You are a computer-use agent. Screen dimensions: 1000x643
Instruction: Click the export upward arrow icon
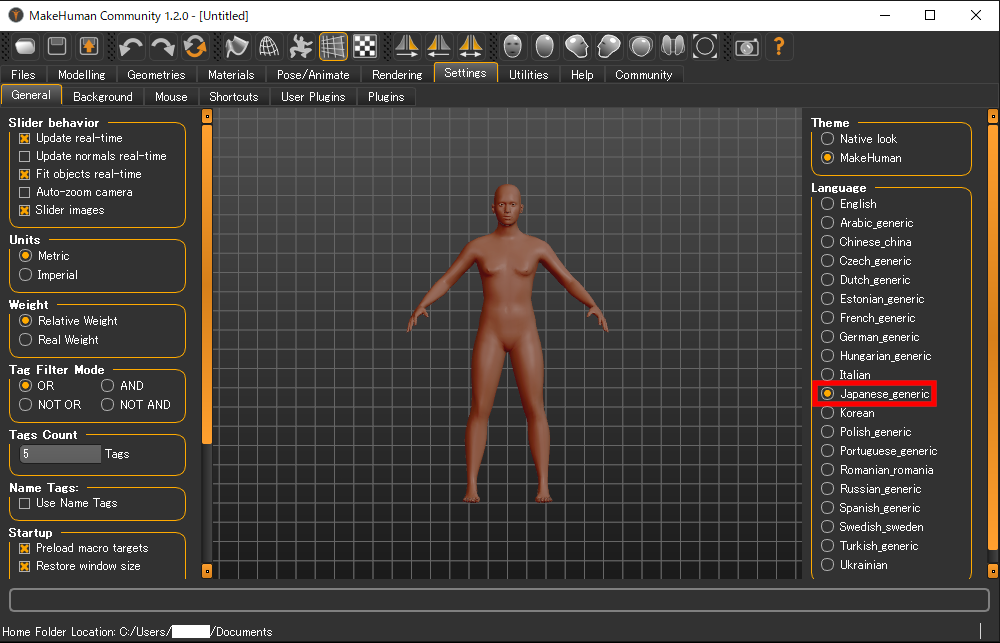89,46
